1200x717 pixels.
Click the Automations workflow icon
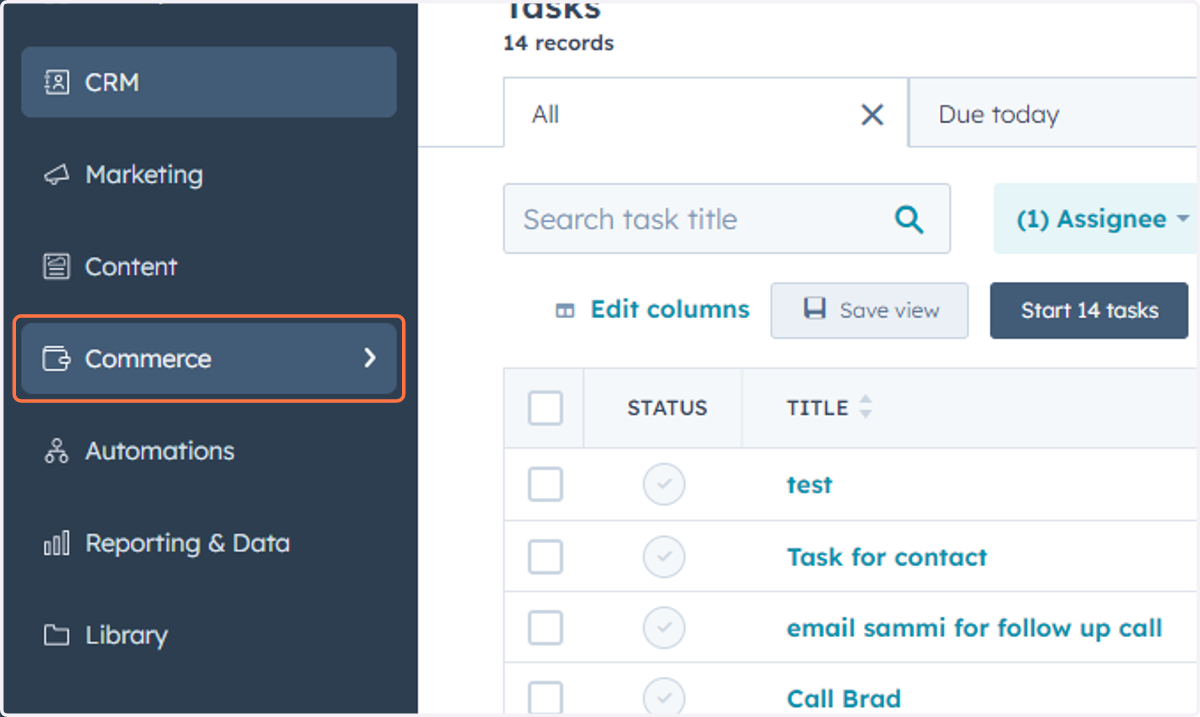[57, 451]
